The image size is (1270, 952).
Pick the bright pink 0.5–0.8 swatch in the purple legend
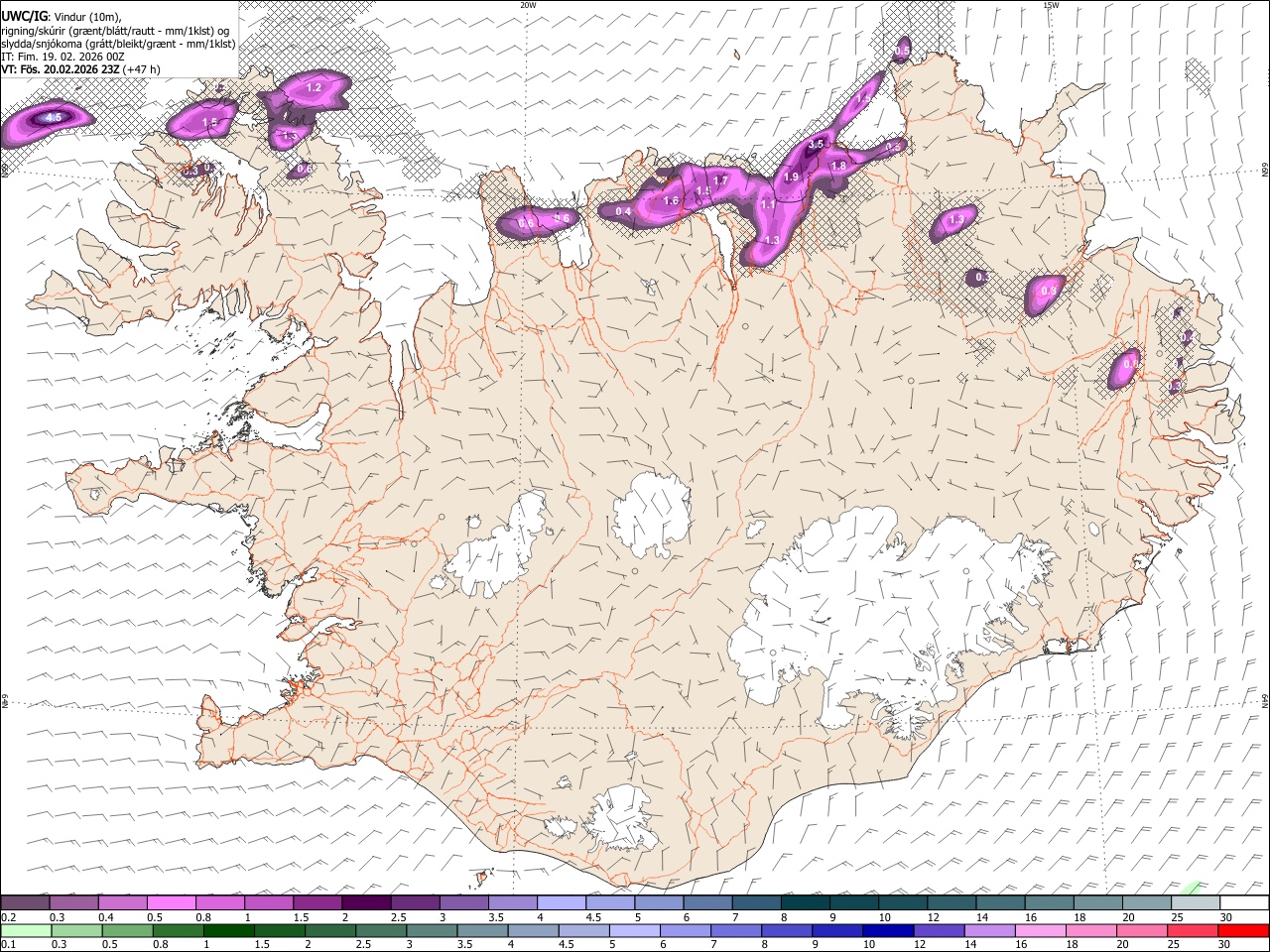click(171, 903)
